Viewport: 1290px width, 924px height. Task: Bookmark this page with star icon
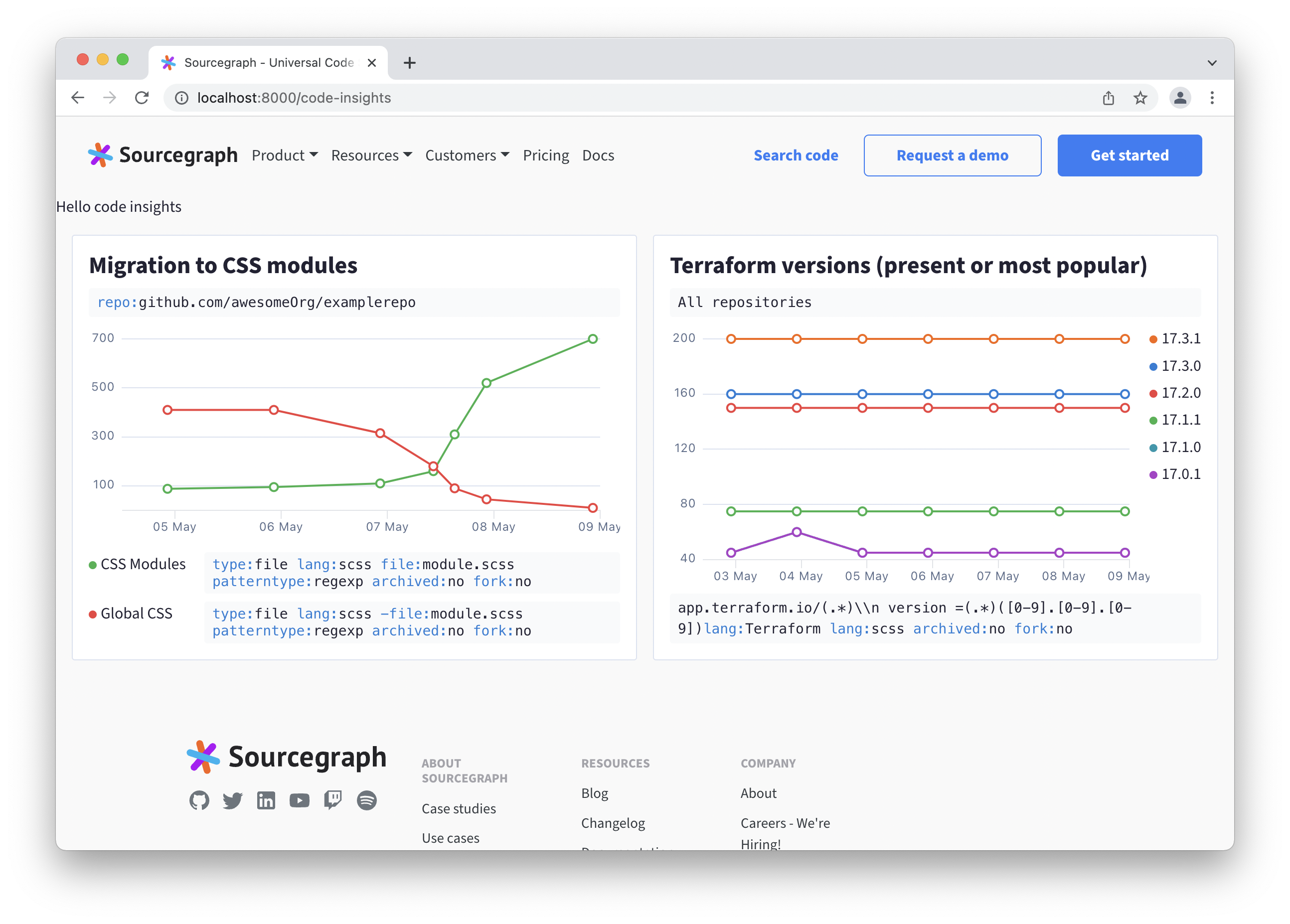coord(1140,98)
